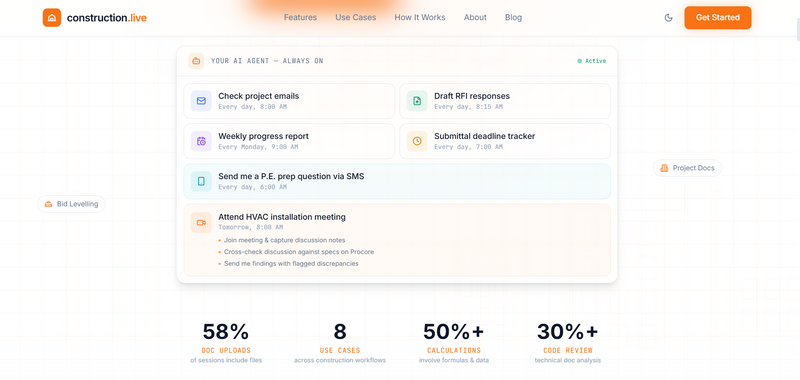Open the Weekly progress report card
800x380 pixels.
click(289, 141)
